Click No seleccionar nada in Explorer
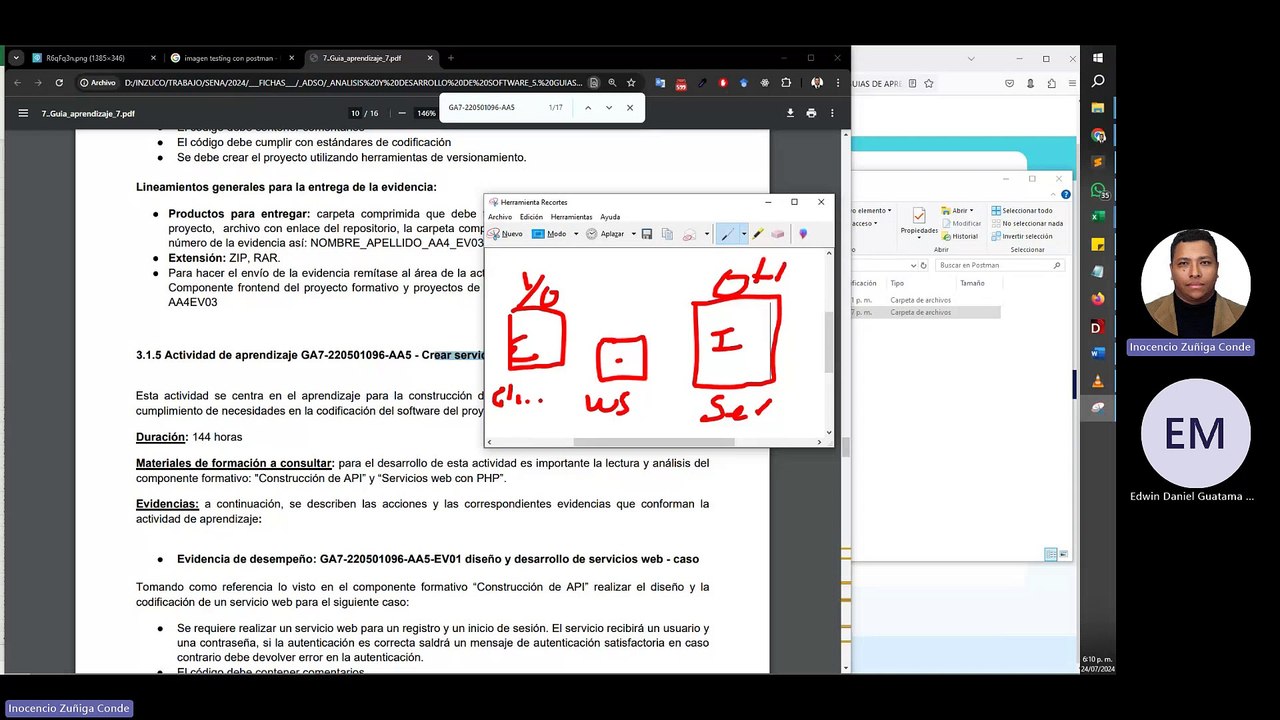 (1026, 224)
